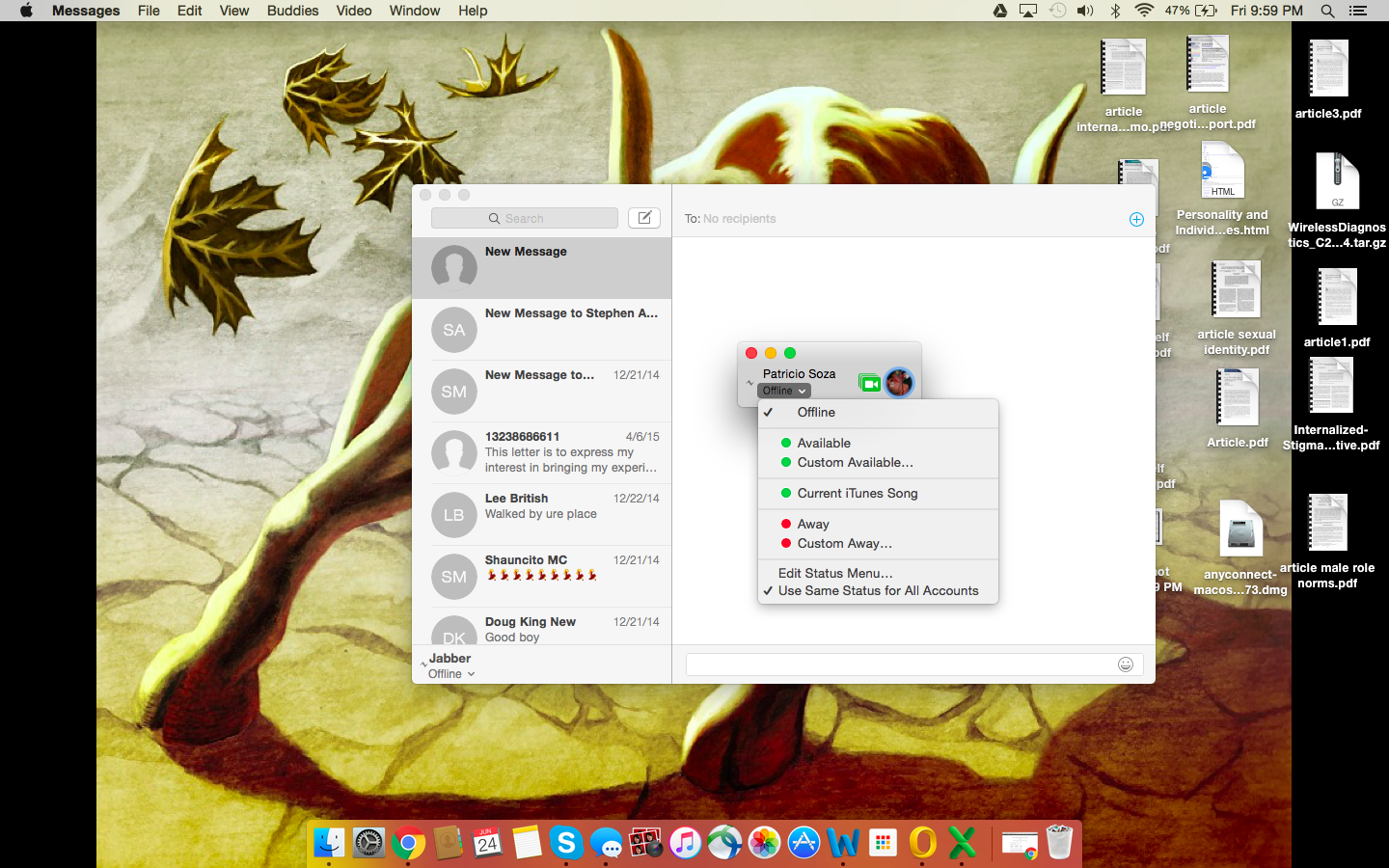
Task: Expand the Jabber Offline status dropdown
Action: click(x=451, y=674)
